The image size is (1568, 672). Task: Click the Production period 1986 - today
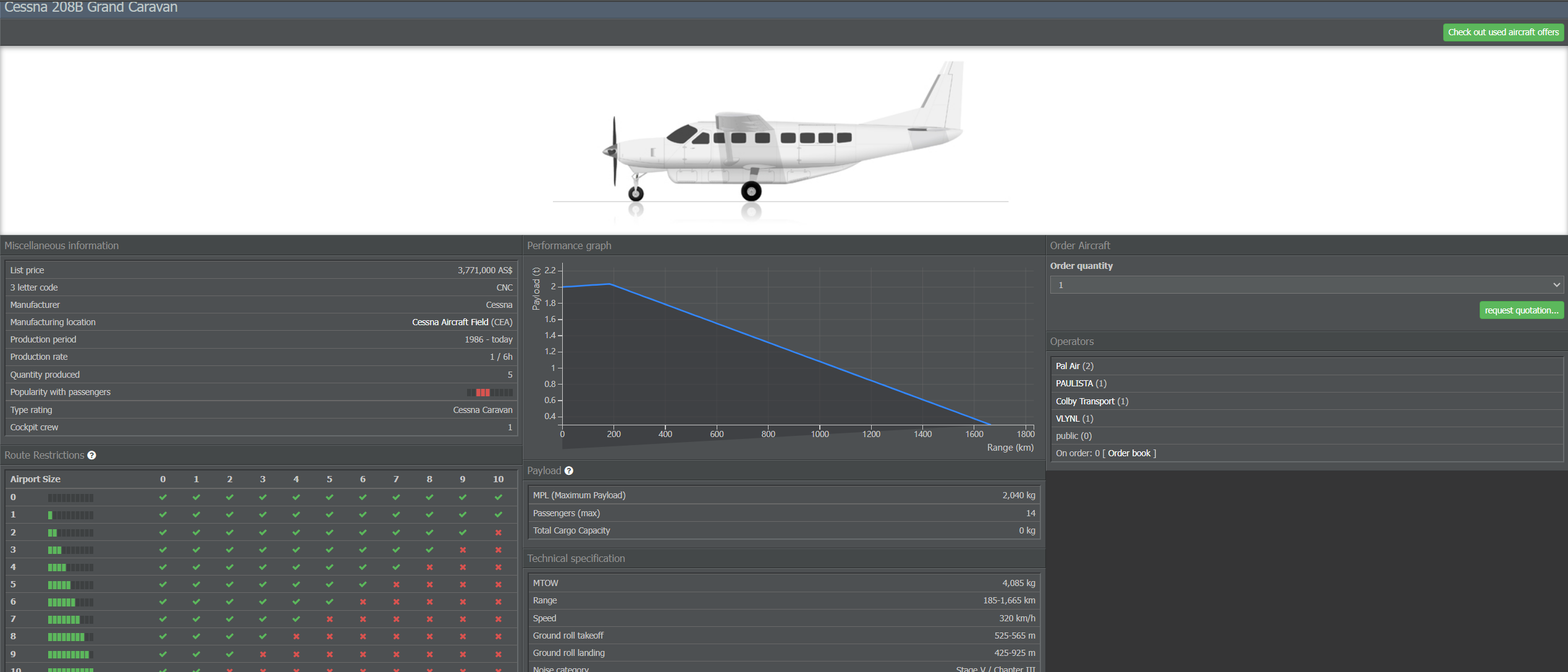point(489,339)
